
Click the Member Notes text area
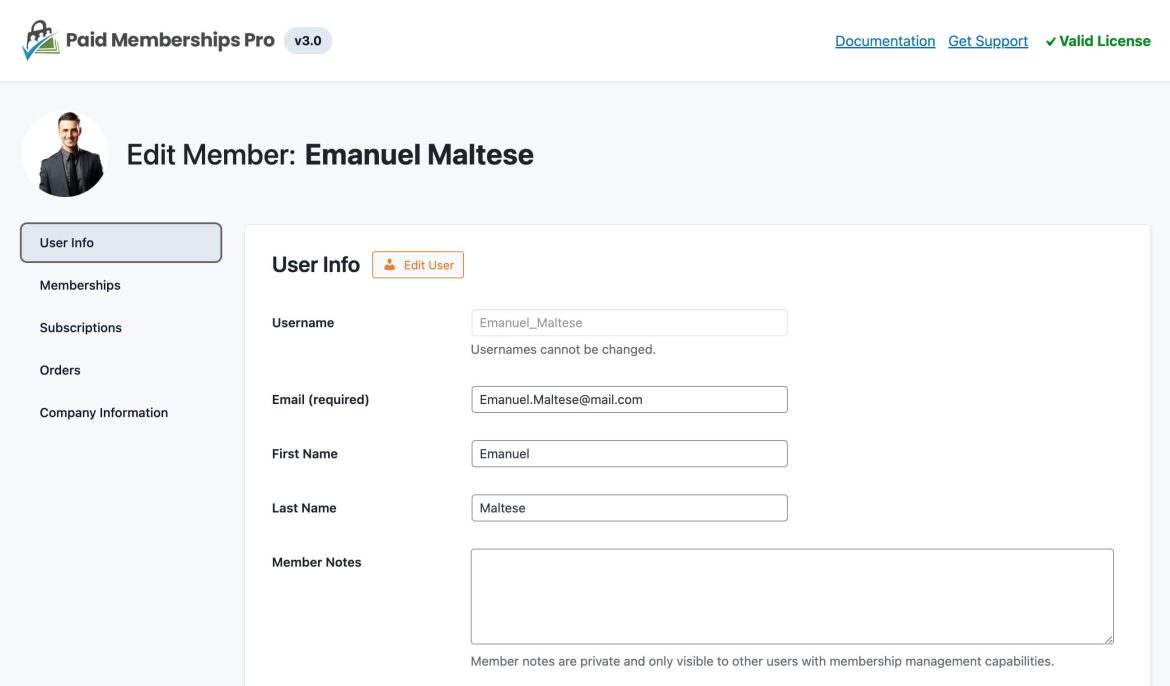tap(790, 595)
